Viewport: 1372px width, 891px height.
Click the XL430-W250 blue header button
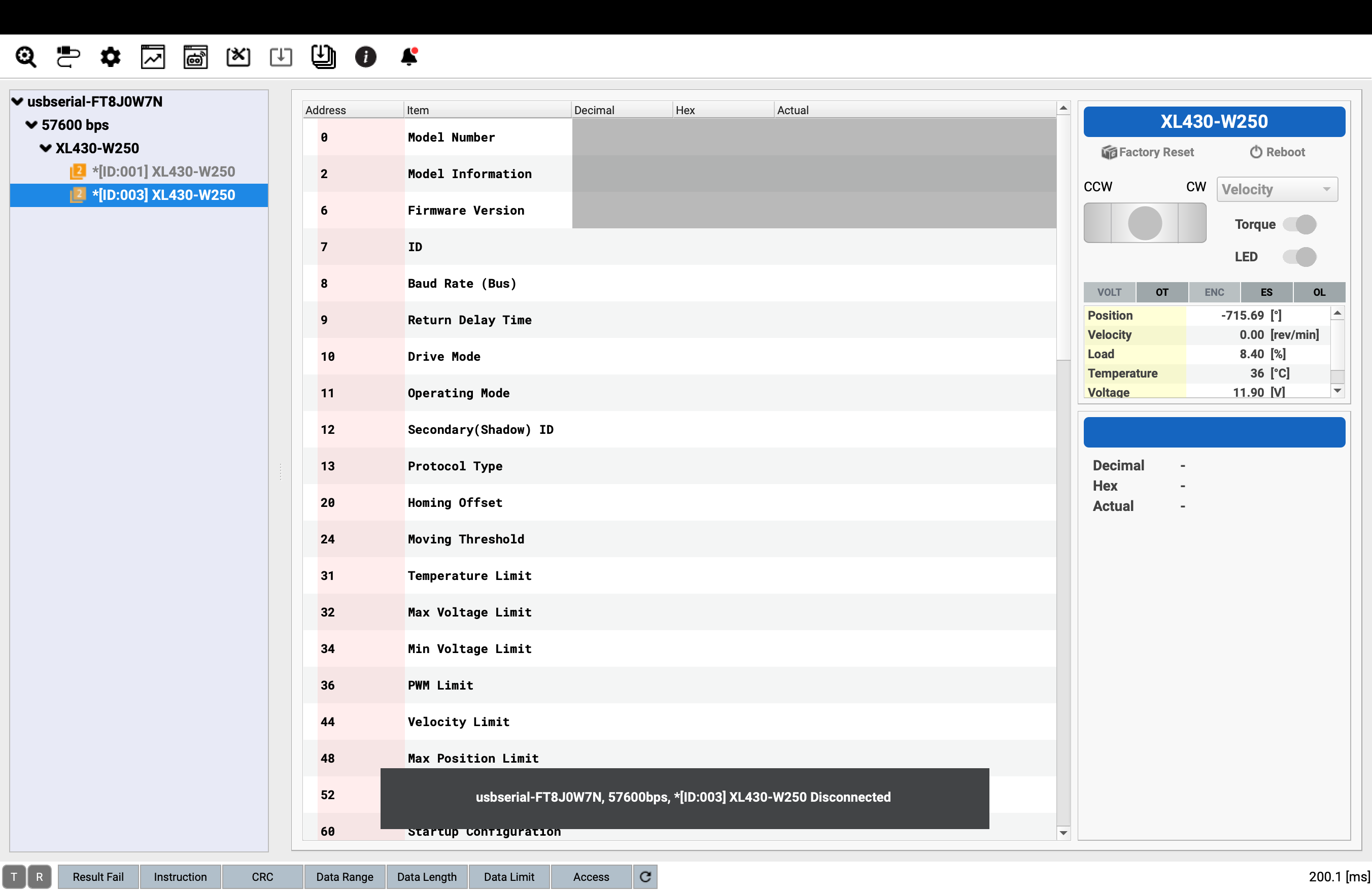point(1214,122)
